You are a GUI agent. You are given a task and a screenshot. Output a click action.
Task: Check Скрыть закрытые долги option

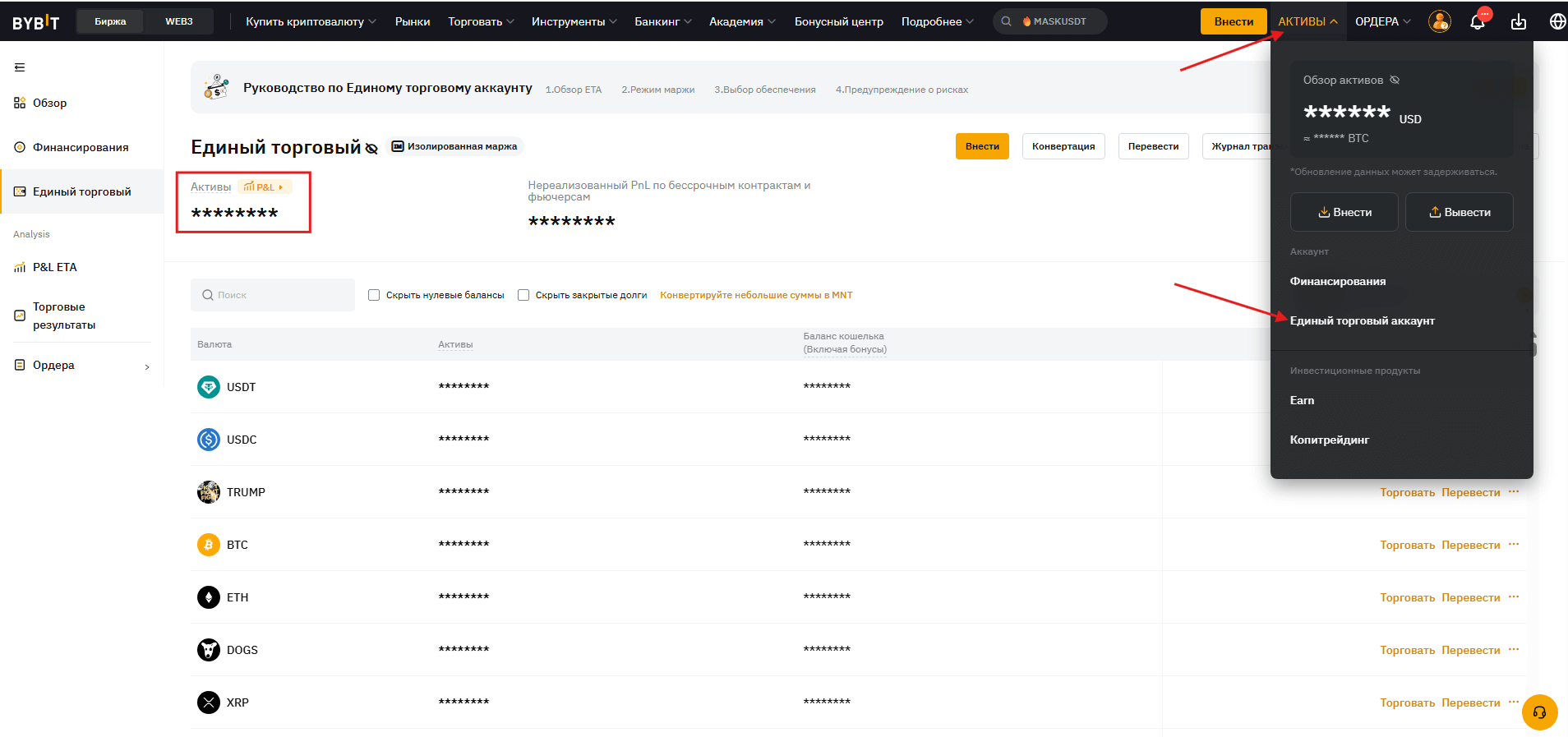point(523,295)
